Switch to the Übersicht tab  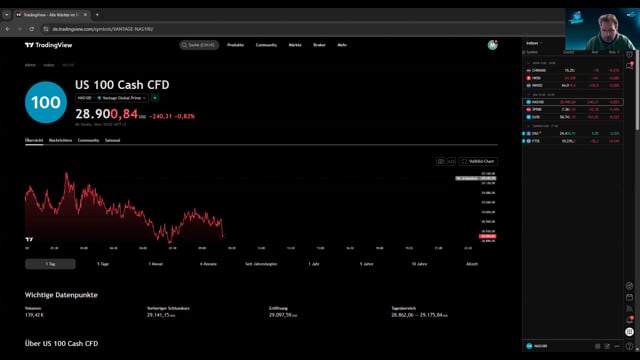coord(34,140)
